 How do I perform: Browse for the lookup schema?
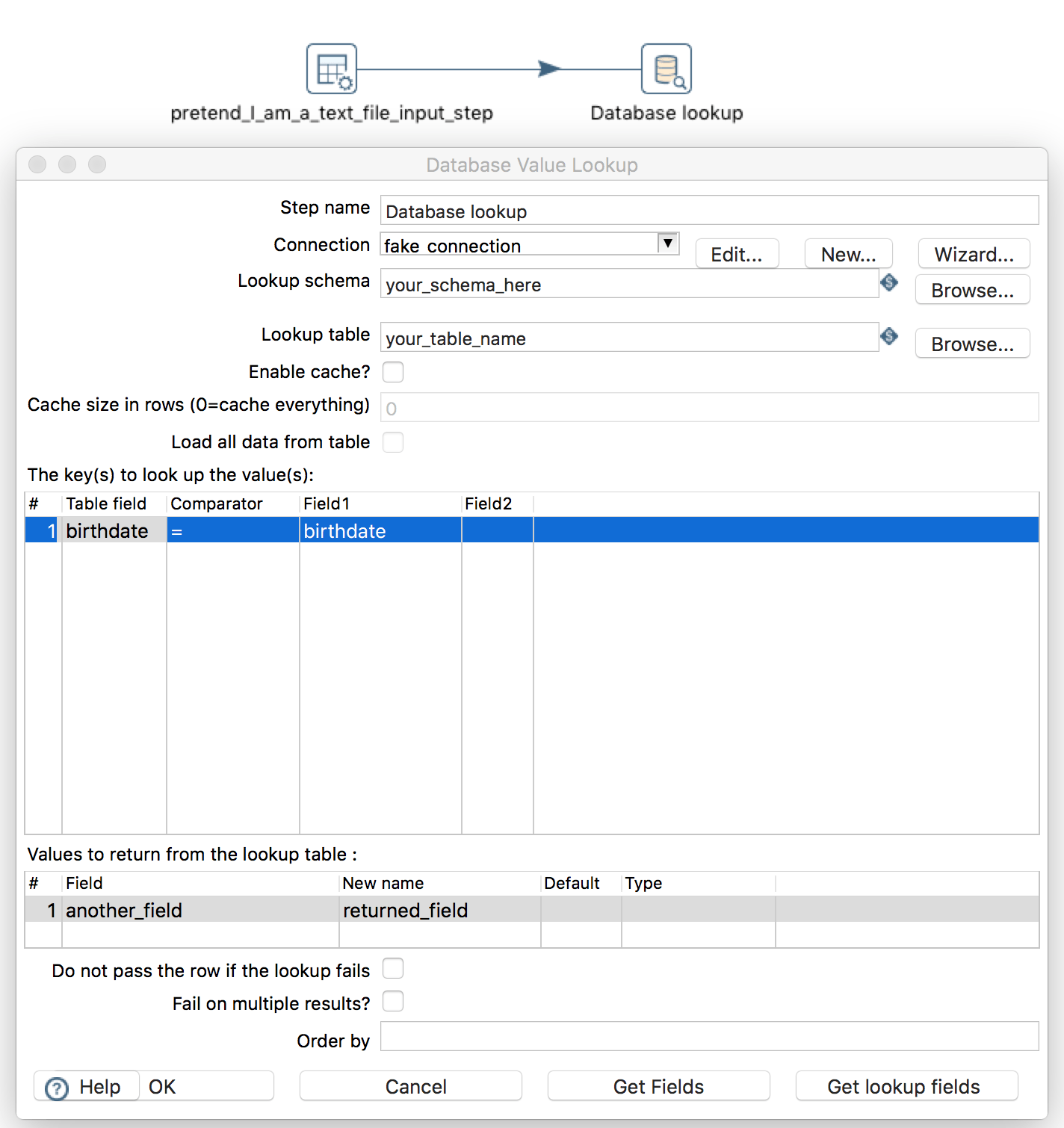[972, 291]
